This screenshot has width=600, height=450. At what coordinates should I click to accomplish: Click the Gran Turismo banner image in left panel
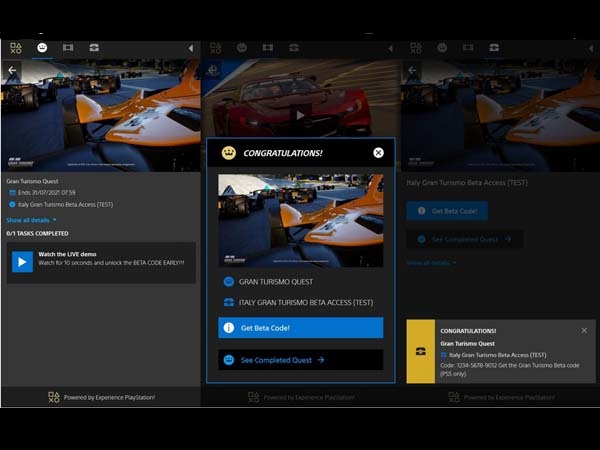(x=101, y=115)
